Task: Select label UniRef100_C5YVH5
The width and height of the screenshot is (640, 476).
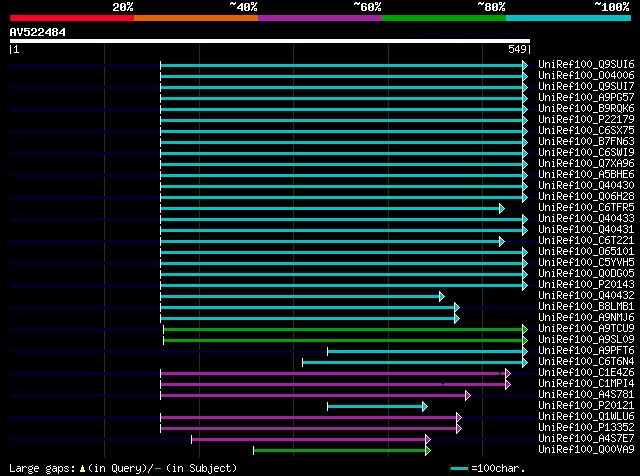Action: tap(586, 262)
